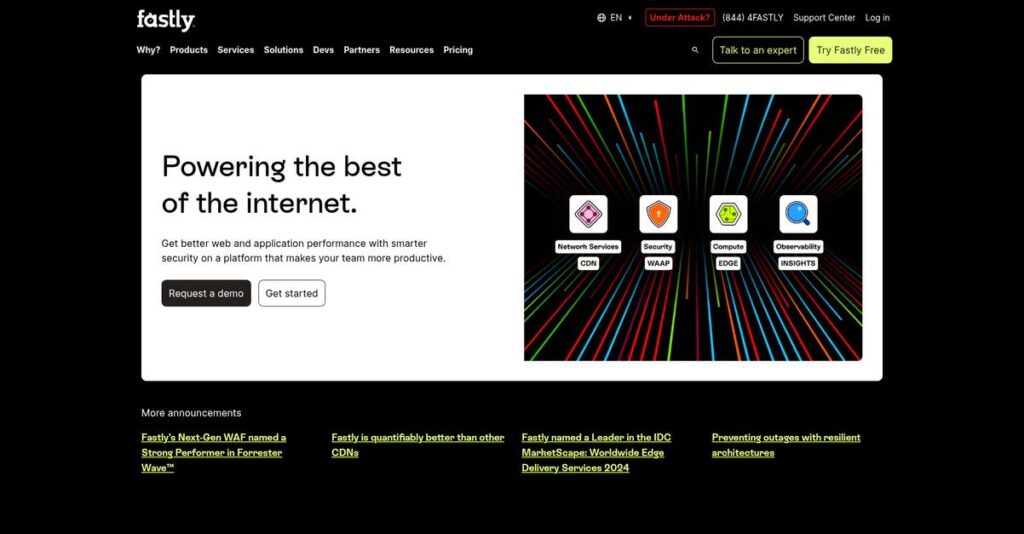Image resolution: width=1024 pixels, height=534 pixels.
Task: Click the Observability magnifier icon
Action: [798, 214]
